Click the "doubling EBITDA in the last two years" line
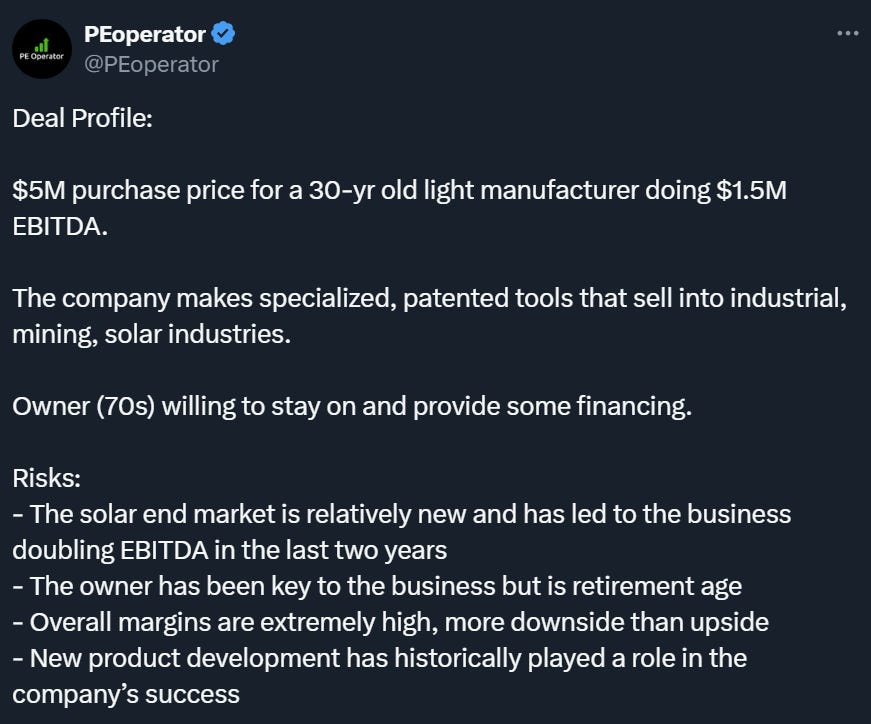871x724 pixels. 229,550
